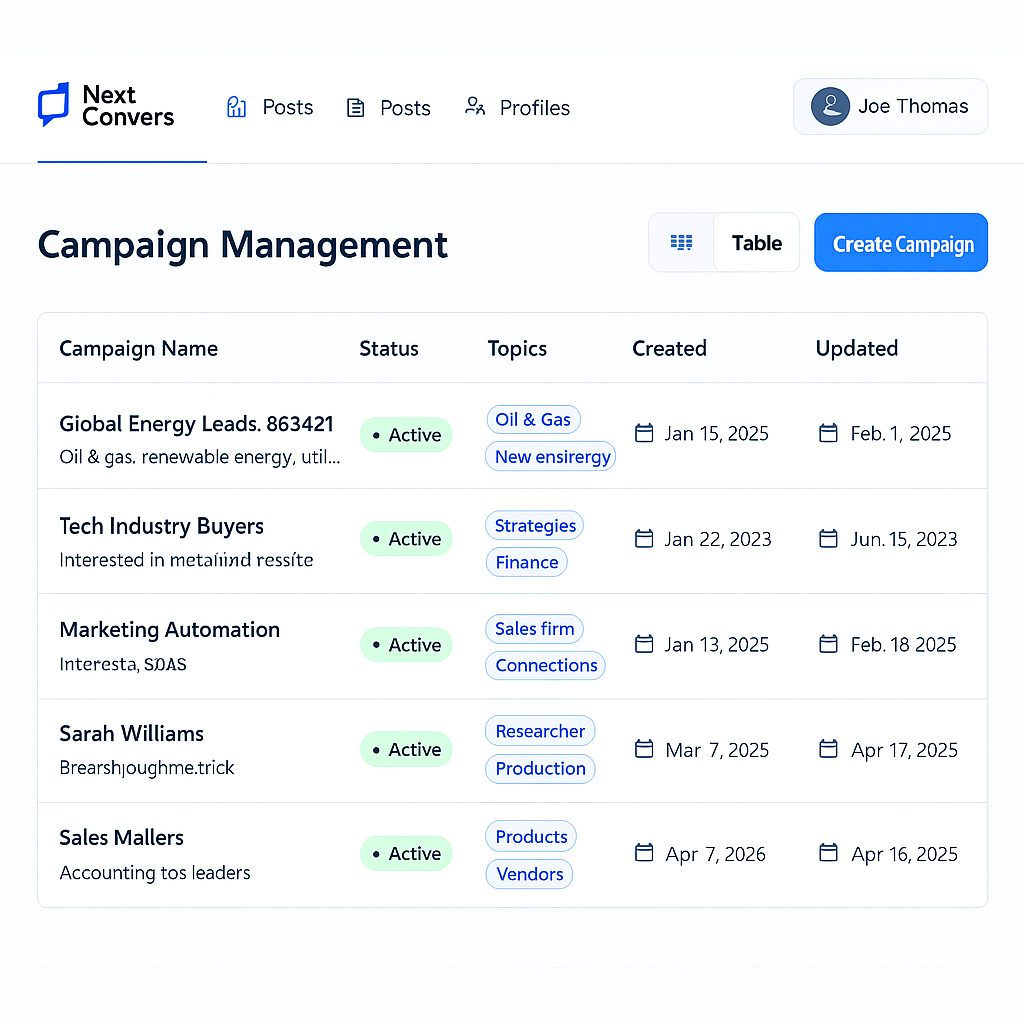The height and width of the screenshot is (1024, 1024).
Task: Open the Sarah Williams campaign row
Action: click(131, 734)
